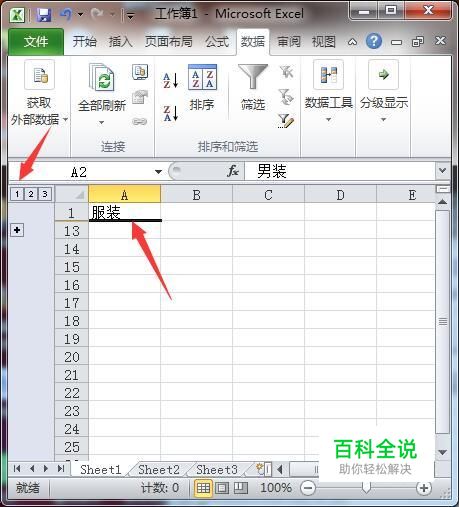Switch to the Sheet3 tab

click(x=217, y=469)
